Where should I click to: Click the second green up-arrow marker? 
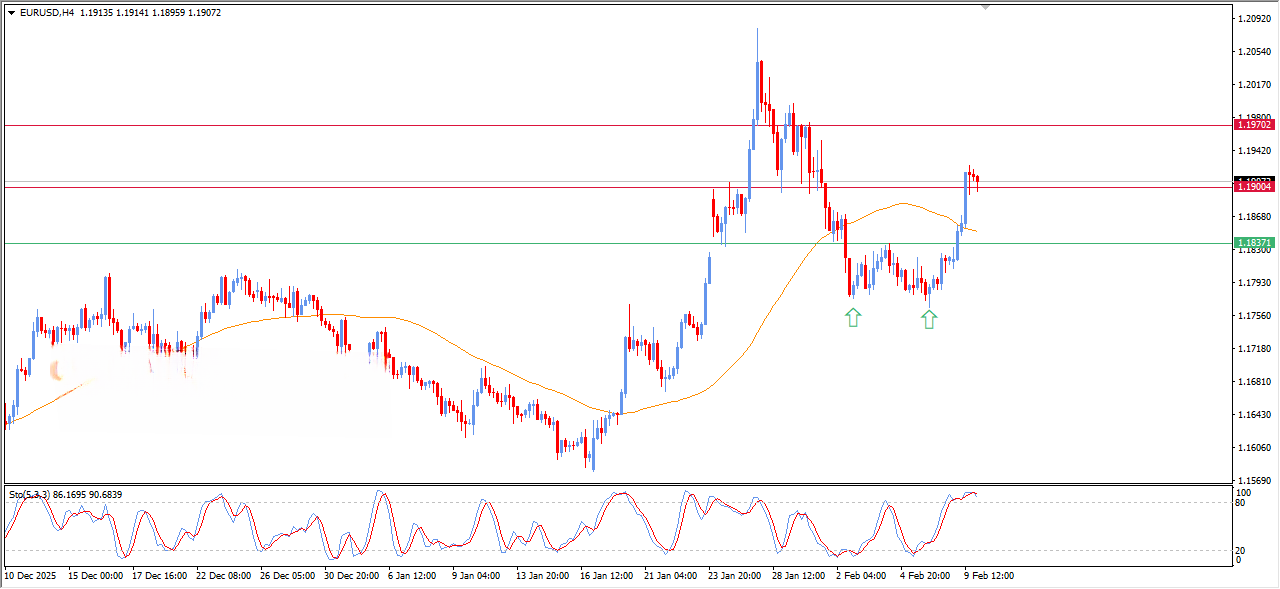pos(929,319)
